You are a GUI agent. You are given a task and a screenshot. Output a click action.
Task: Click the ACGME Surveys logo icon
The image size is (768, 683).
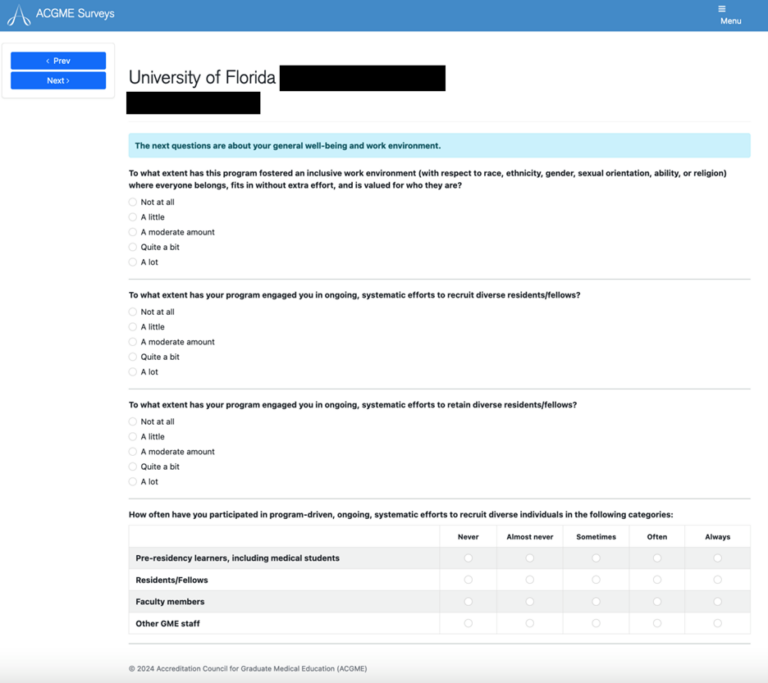18,15
